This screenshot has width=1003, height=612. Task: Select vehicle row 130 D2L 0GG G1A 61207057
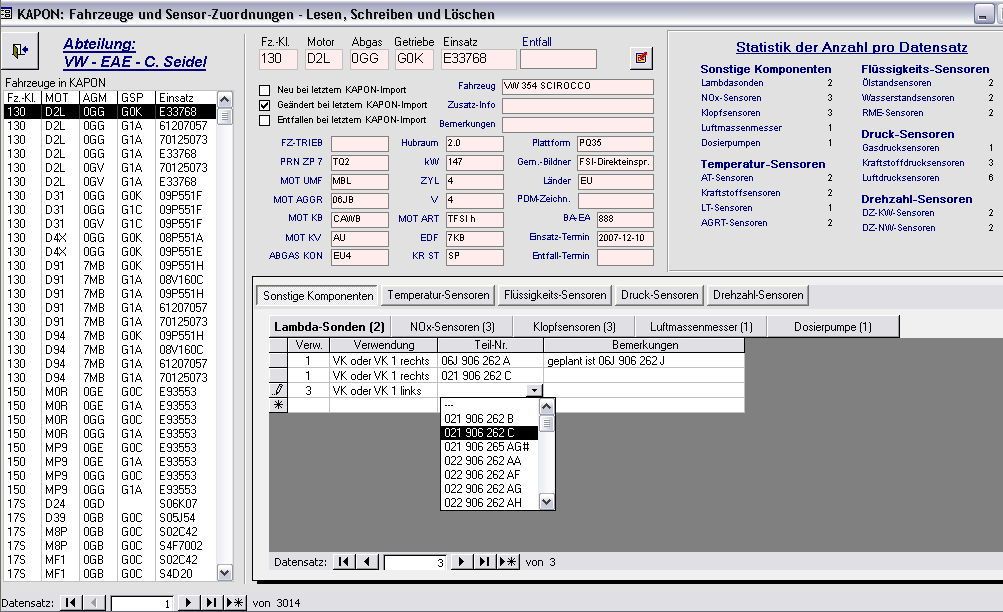tap(109, 126)
